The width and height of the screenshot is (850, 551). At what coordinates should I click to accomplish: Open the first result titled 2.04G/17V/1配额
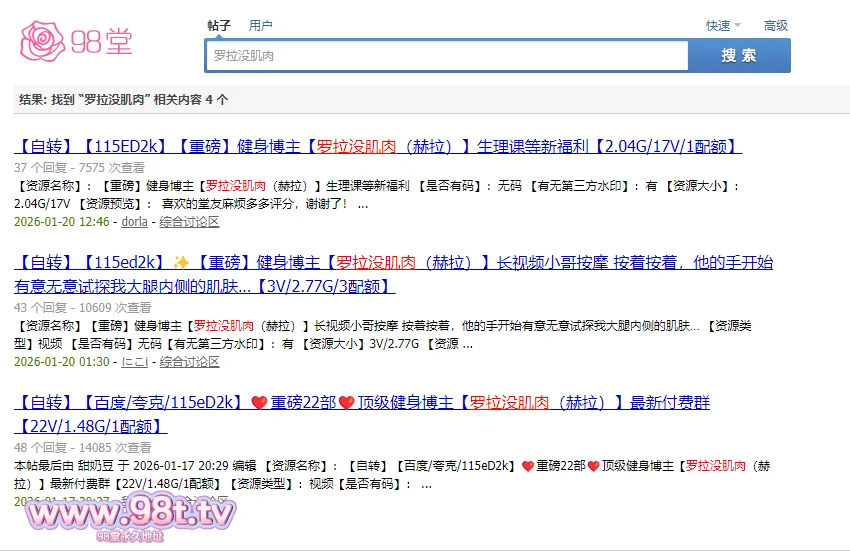[378, 146]
